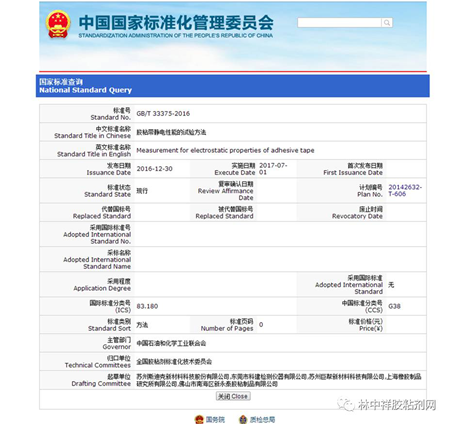Select the standard number GB/T 33375-2016
The height and width of the screenshot is (424, 450).
pyautogui.click(x=163, y=114)
